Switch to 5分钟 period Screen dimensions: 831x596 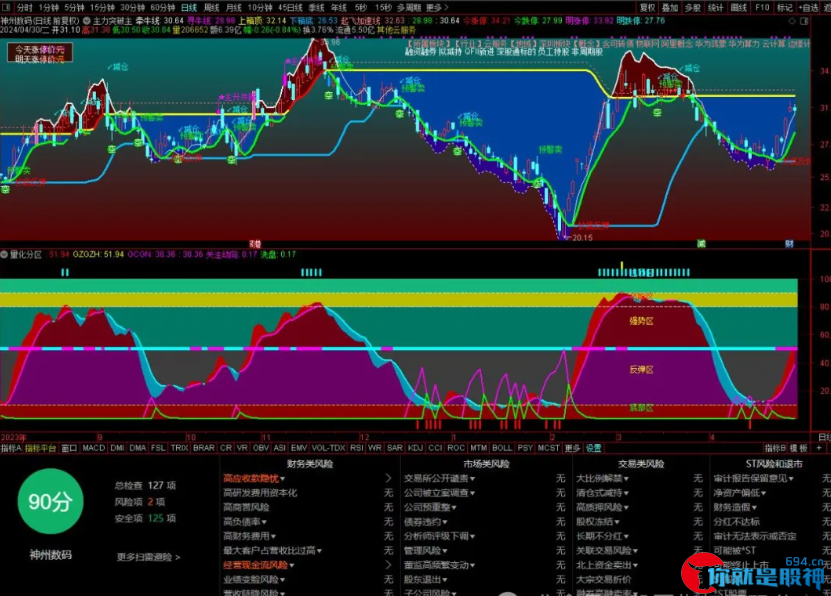point(74,7)
